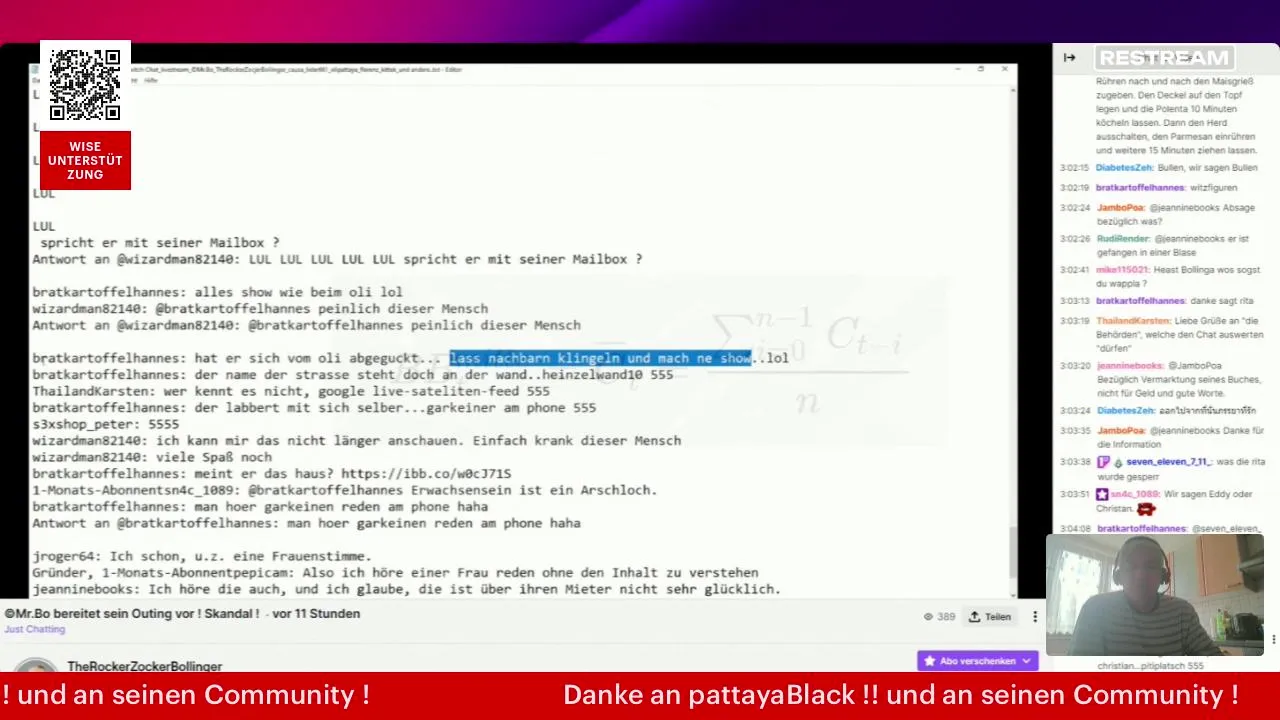Open Abo verschenken dropdown chevron
1280x720 pixels.
tap(1026, 661)
